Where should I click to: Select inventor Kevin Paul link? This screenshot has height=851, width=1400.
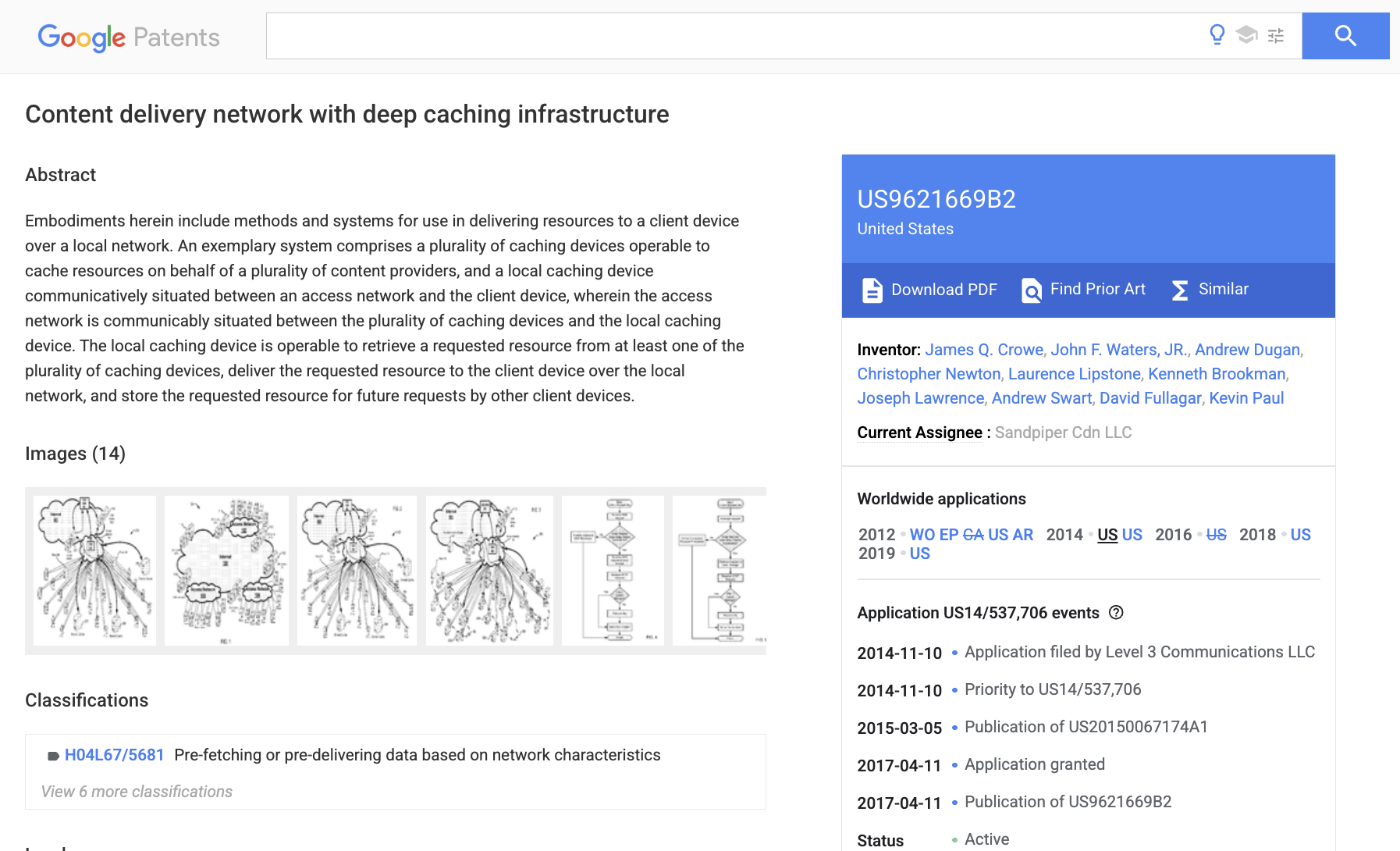pyautogui.click(x=1245, y=398)
